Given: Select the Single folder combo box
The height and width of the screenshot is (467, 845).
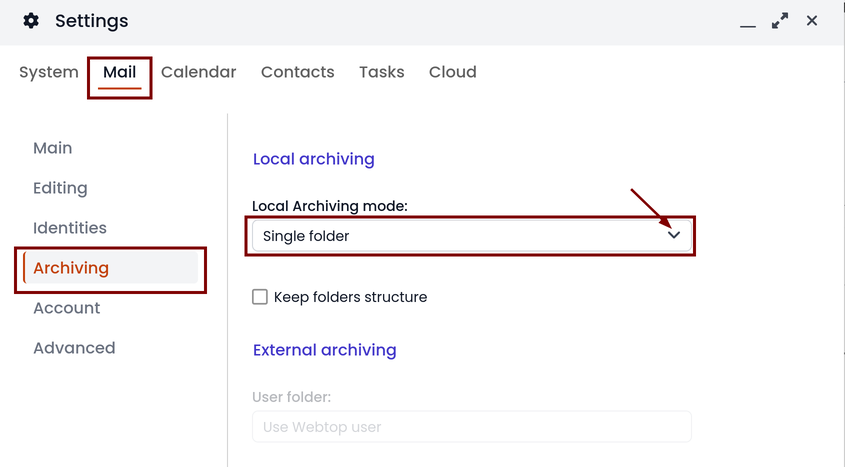Looking at the screenshot, I should 472,236.
